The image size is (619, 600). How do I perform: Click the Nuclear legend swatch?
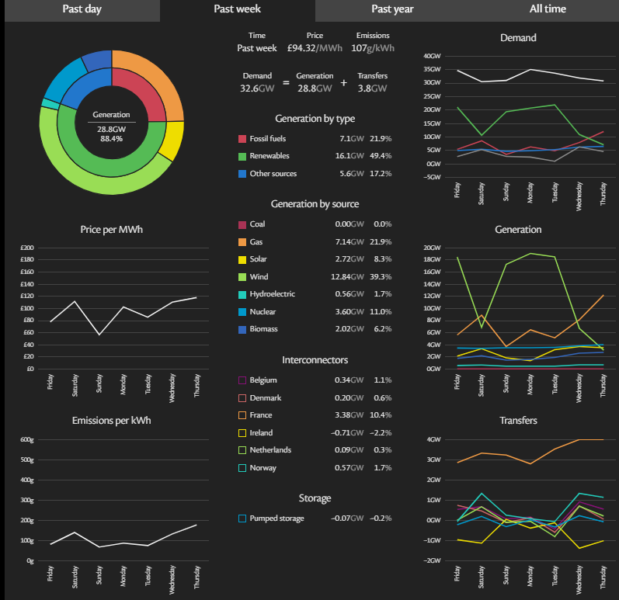click(x=242, y=312)
